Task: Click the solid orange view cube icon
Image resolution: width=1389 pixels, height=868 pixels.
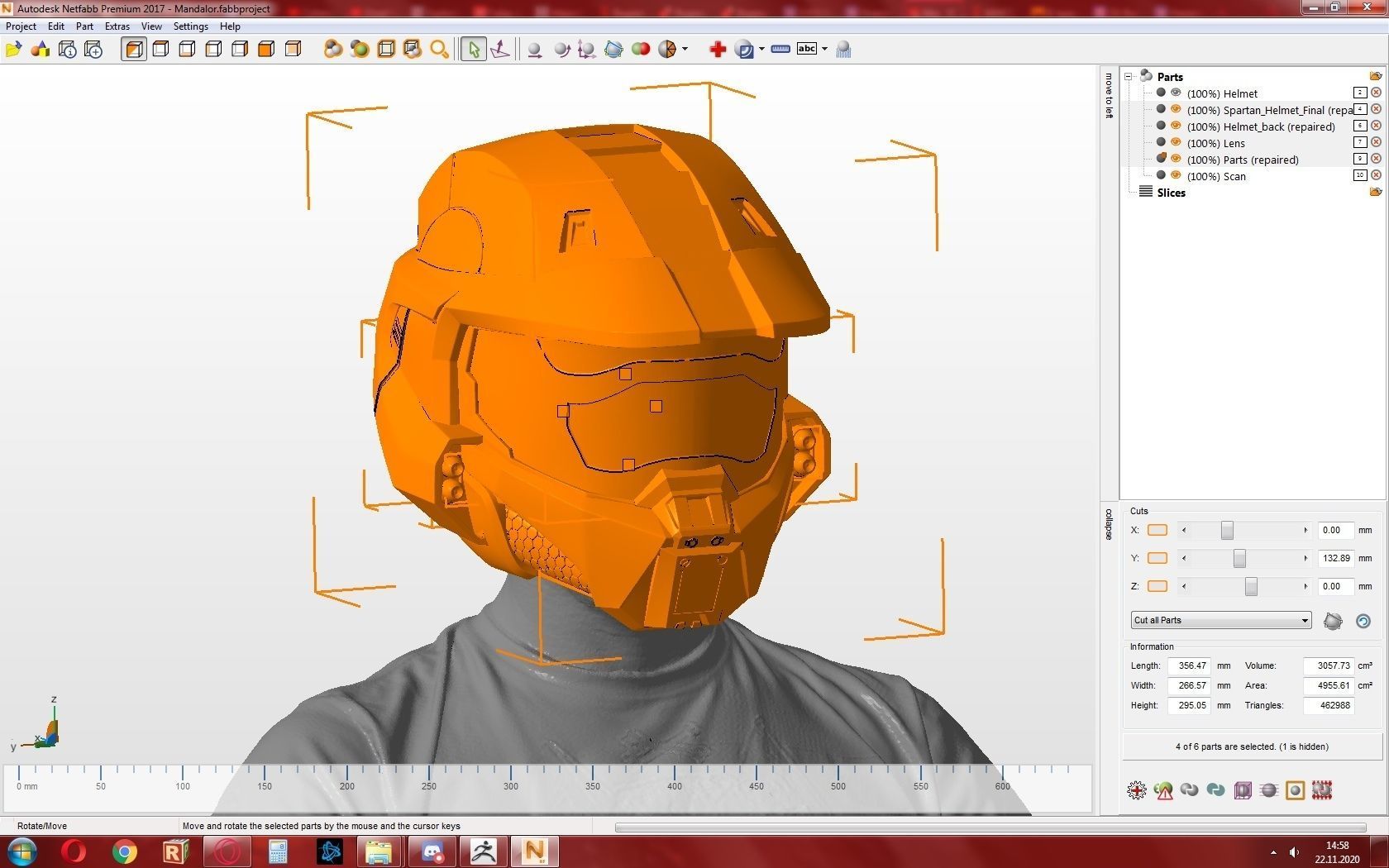Action: [x=266, y=50]
